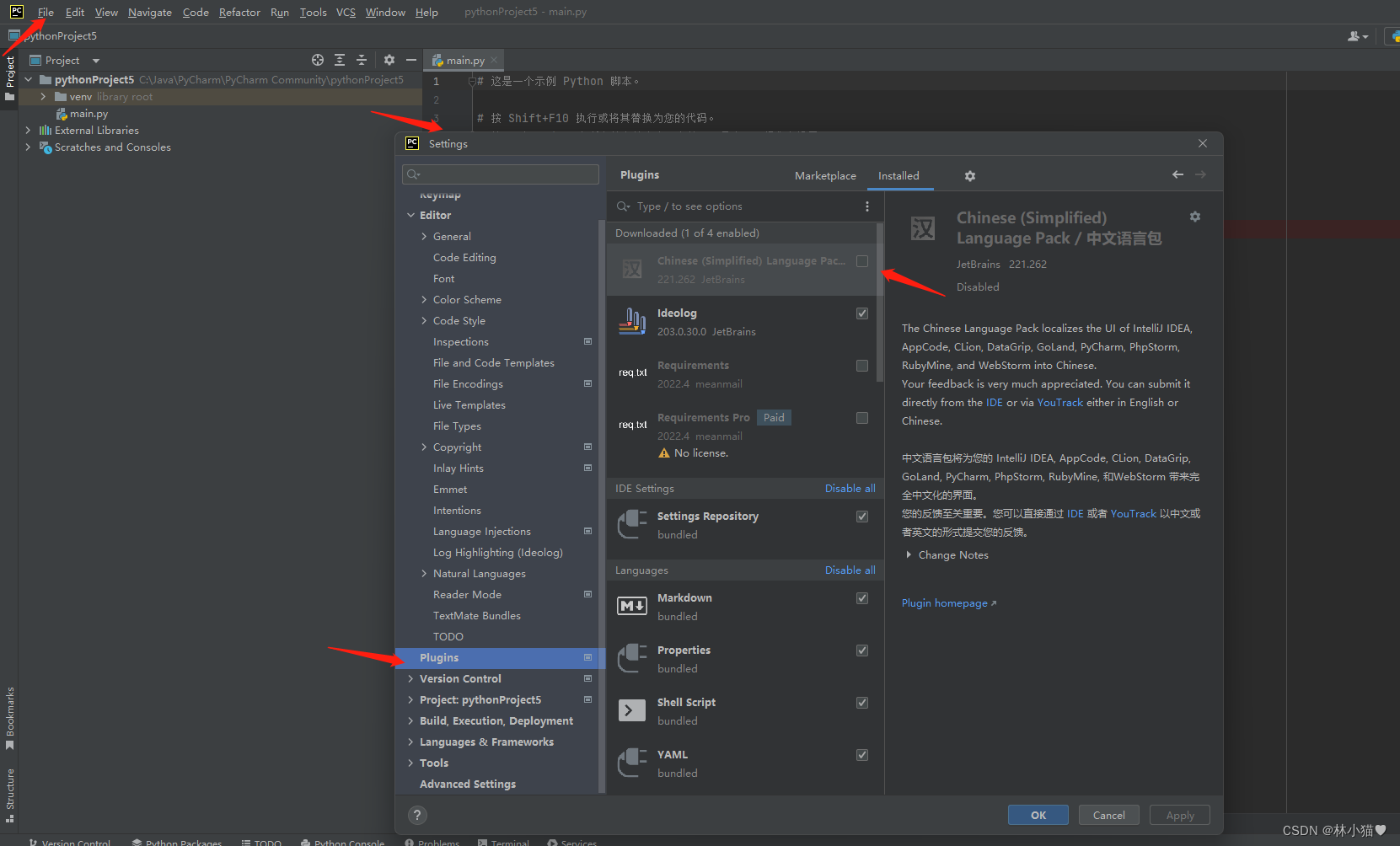Open plugin manager gear next to Installed tab
This screenshot has height=846, width=1400.
[970, 176]
